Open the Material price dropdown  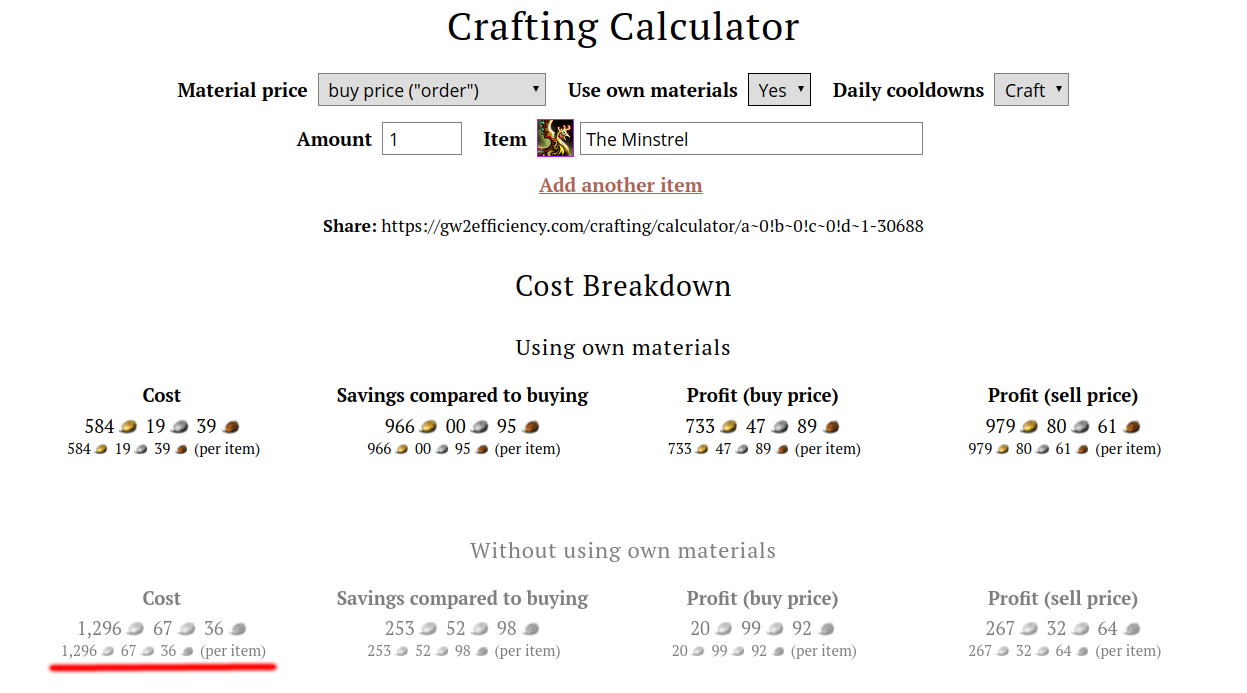(x=431, y=89)
